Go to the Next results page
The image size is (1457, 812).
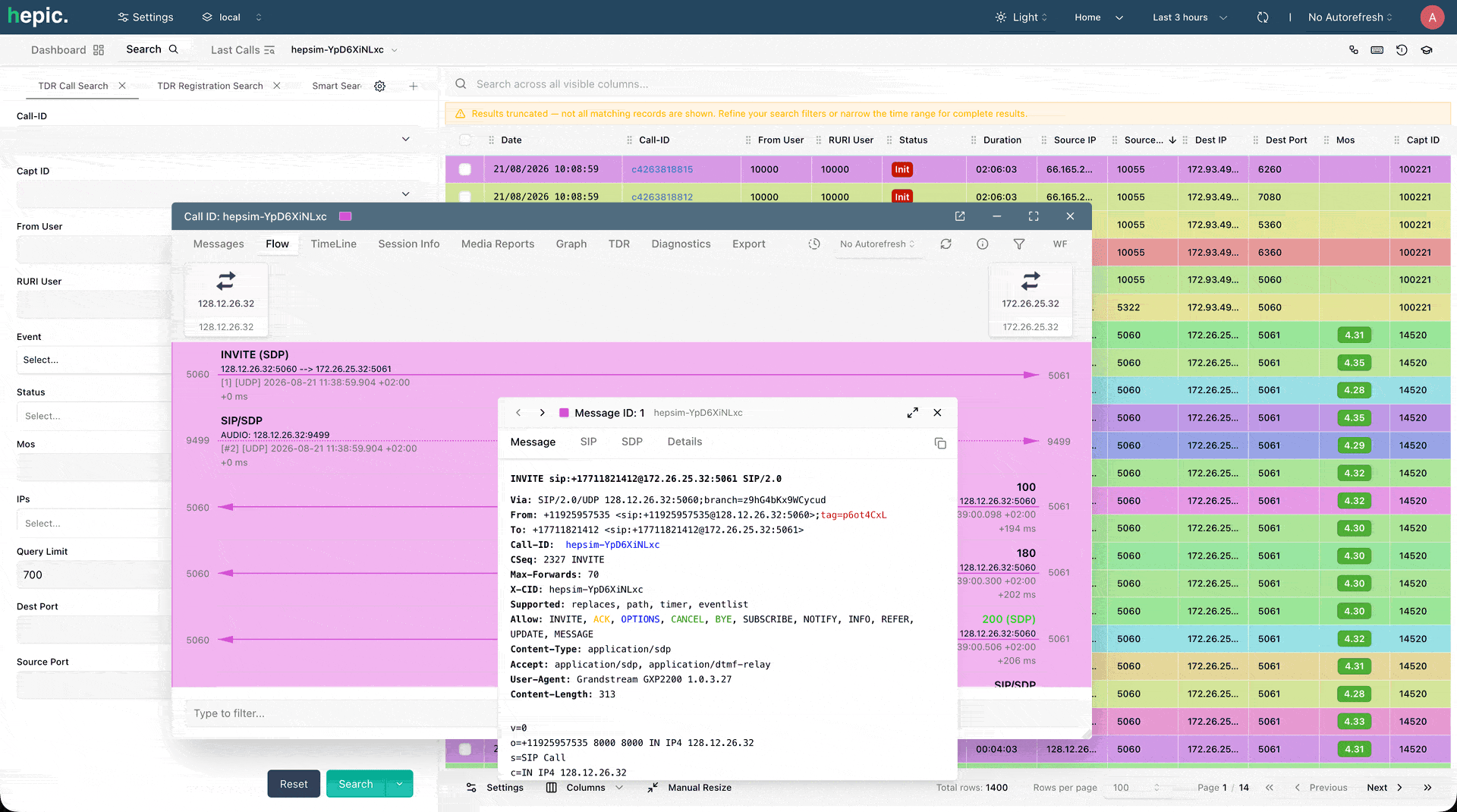(1385, 788)
